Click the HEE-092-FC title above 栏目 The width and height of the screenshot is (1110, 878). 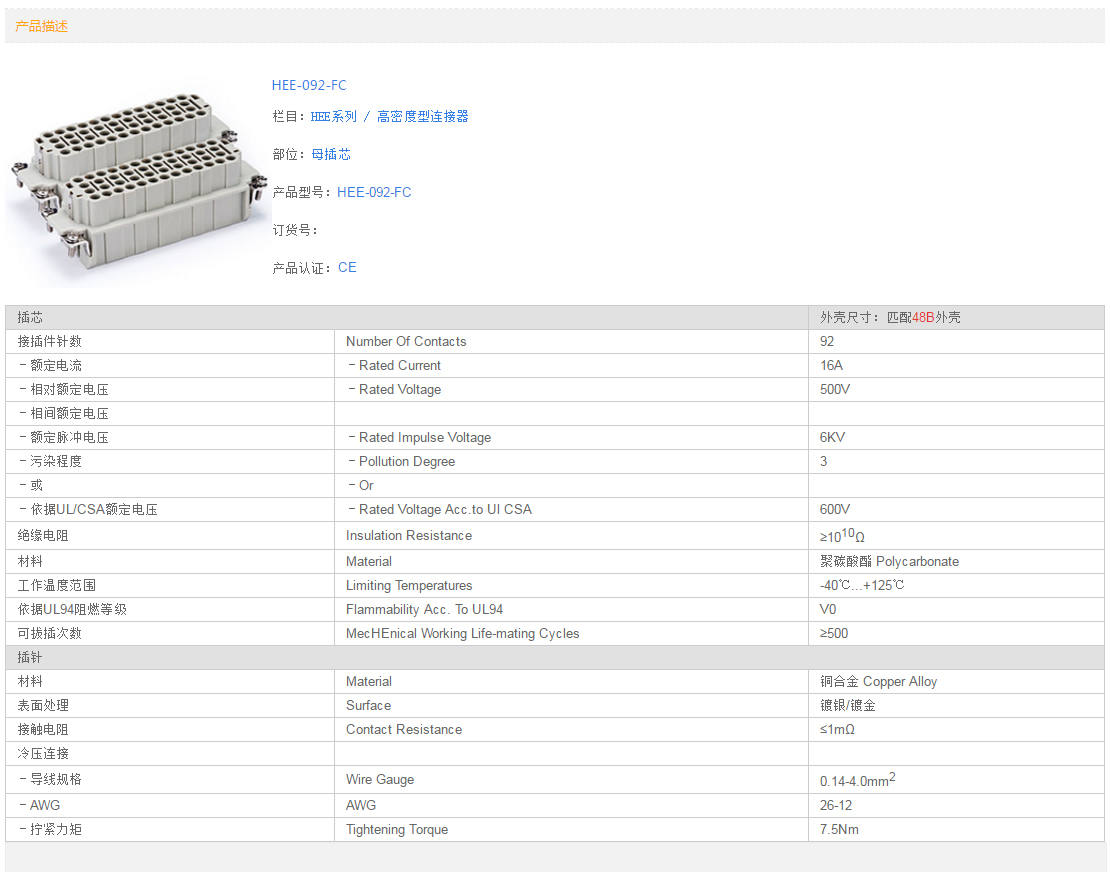(x=309, y=85)
